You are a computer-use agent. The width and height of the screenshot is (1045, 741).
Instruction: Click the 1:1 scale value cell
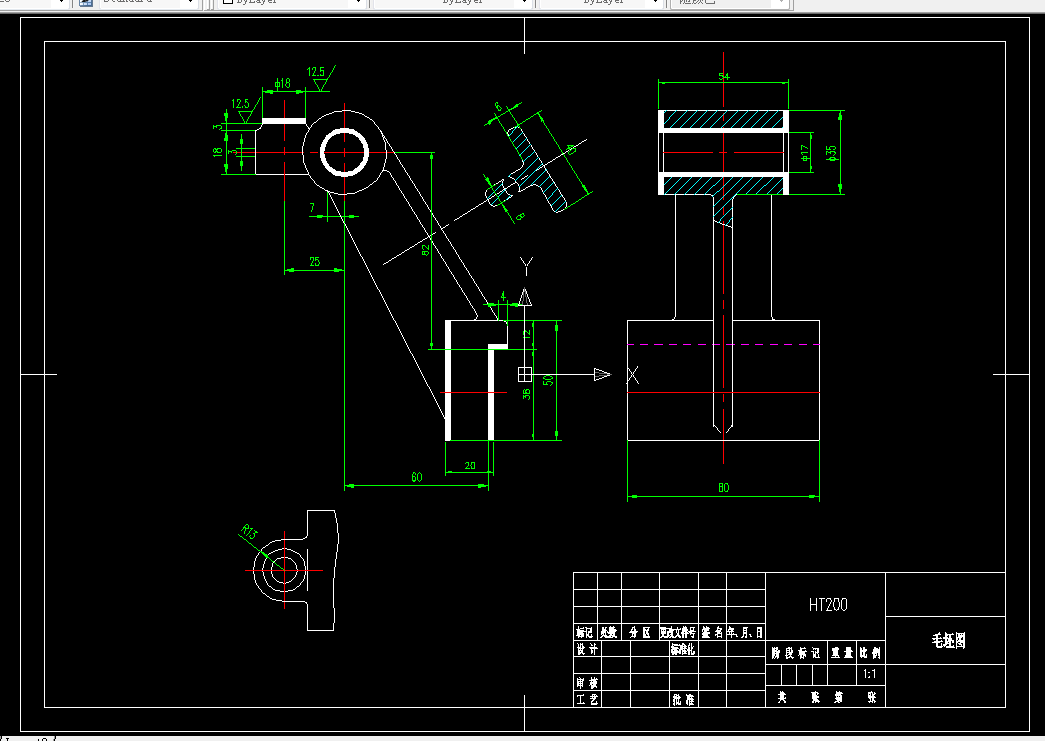tap(870, 674)
